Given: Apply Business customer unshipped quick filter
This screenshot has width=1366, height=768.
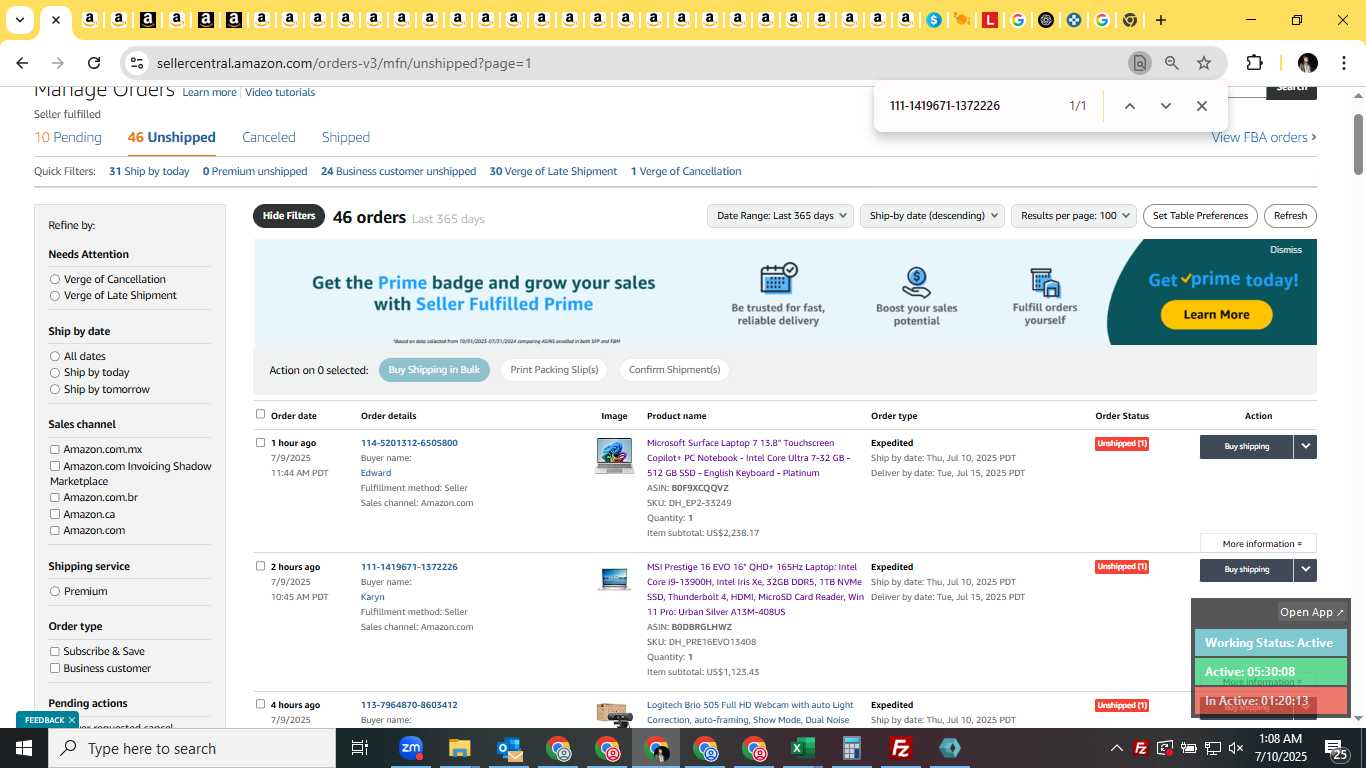Looking at the screenshot, I should 398,171.
